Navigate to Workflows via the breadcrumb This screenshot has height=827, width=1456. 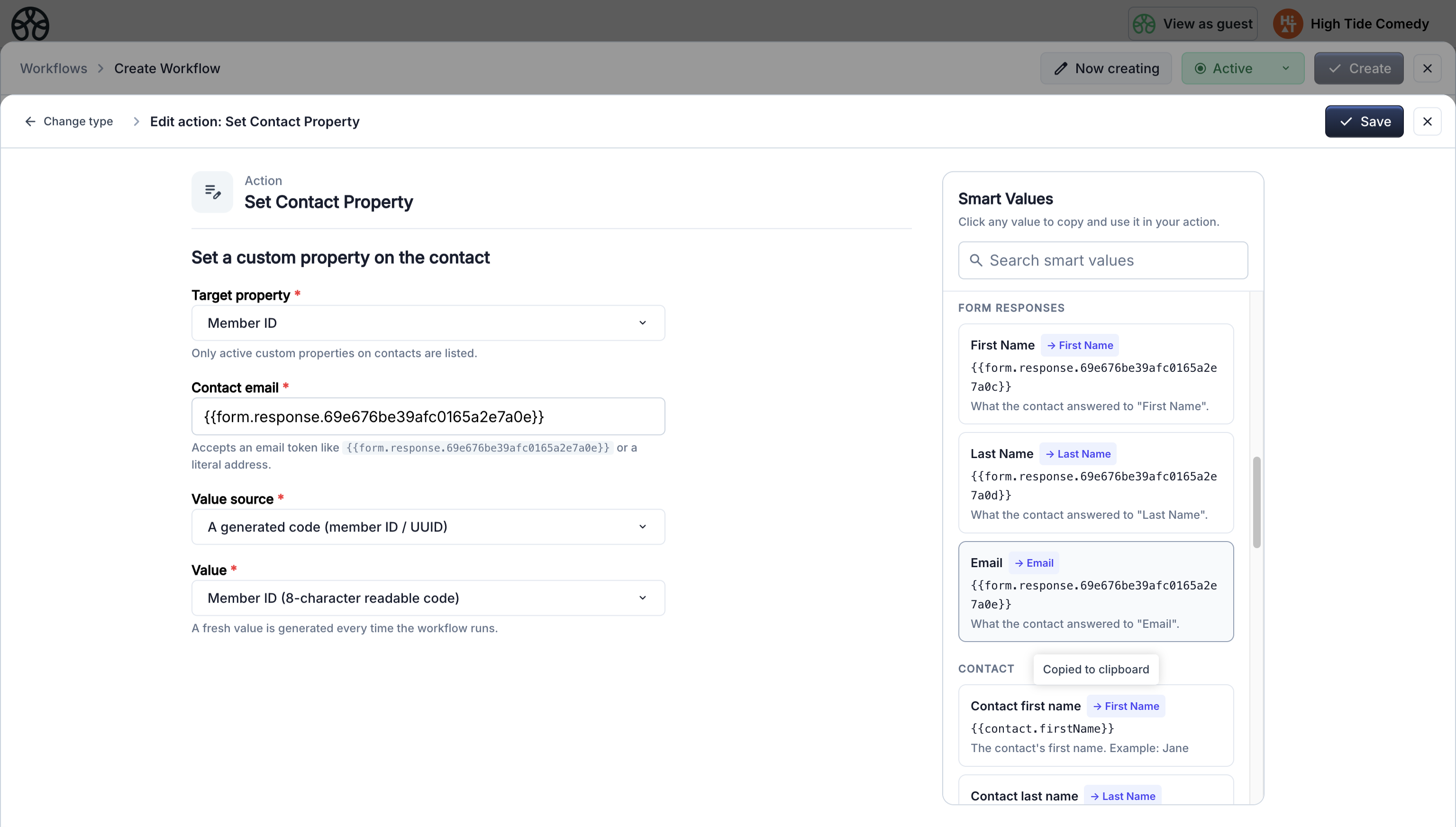tap(54, 68)
